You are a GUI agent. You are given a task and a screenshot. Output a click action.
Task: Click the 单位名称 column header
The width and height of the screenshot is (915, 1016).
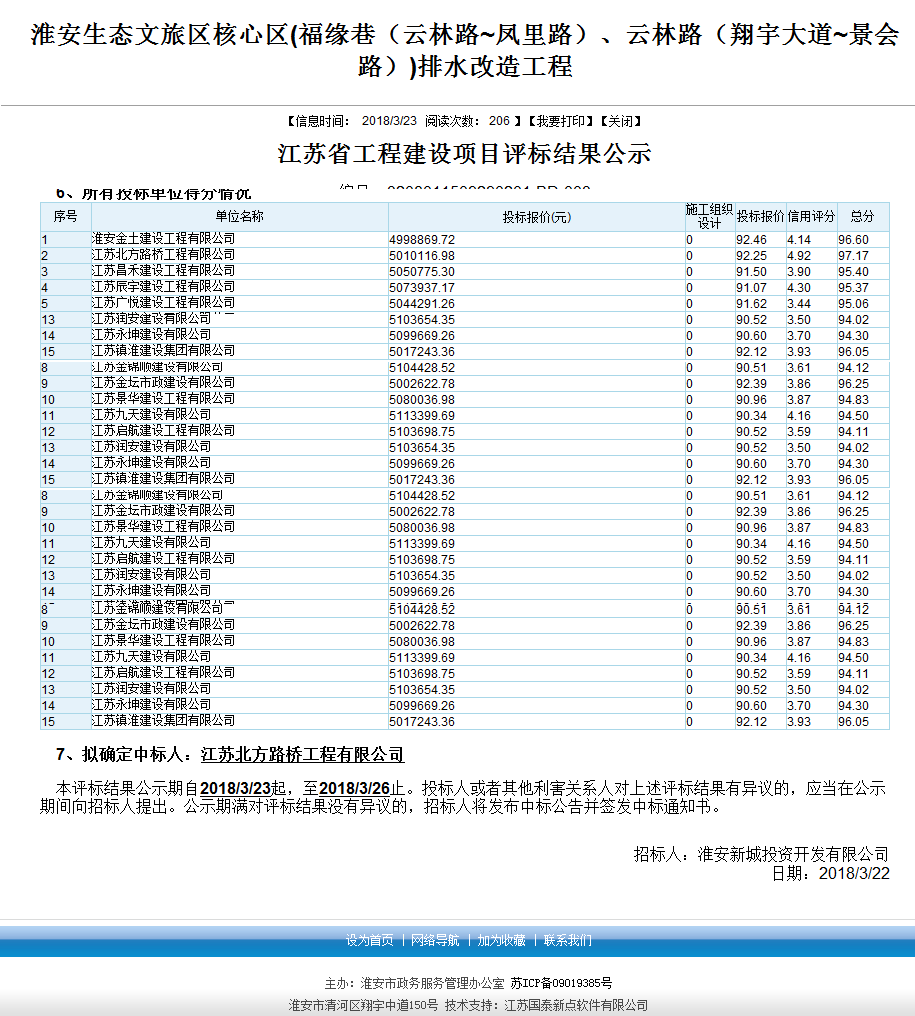coord(239,216)
